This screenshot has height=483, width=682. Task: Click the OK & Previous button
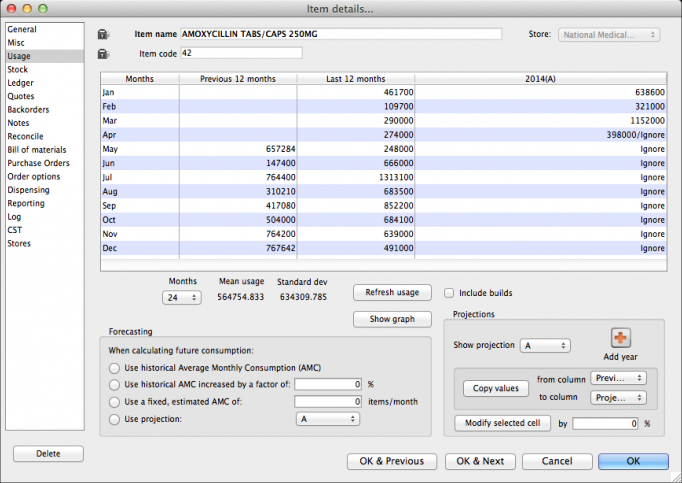[x=392, y=461]
